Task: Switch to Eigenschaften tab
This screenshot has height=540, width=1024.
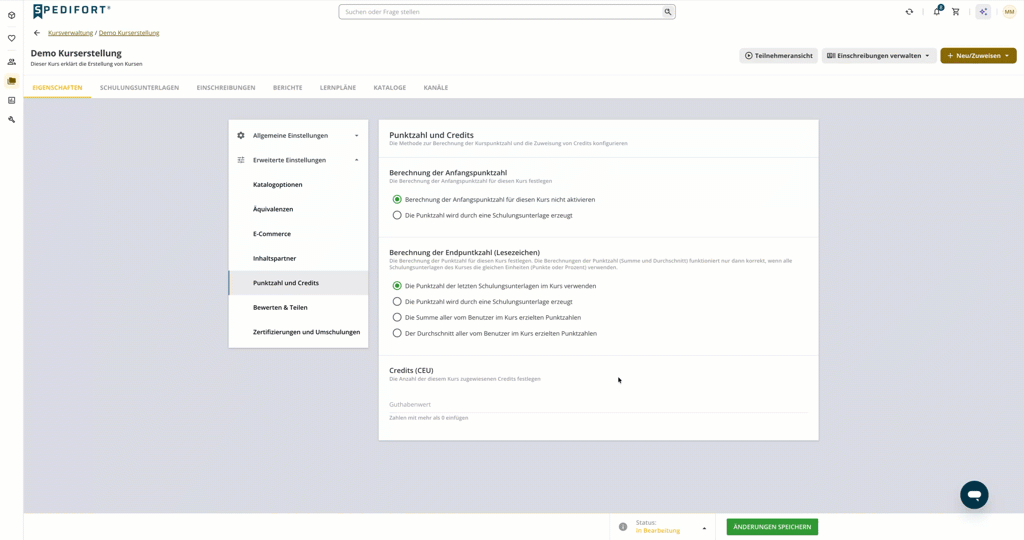Action: point(57,87)
